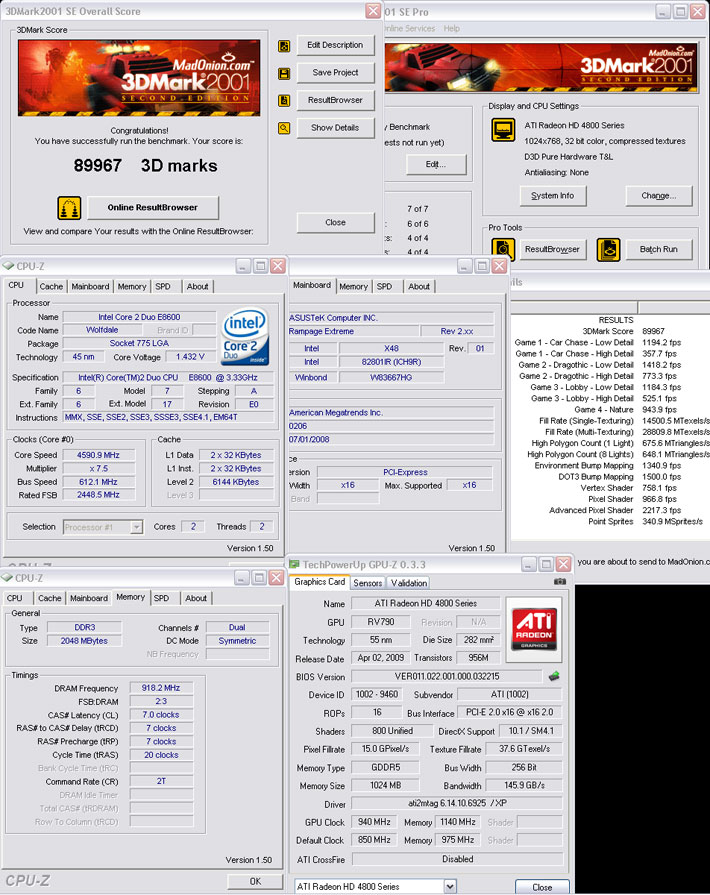Click the Save Project floppy icon

[x=284, y=74]
